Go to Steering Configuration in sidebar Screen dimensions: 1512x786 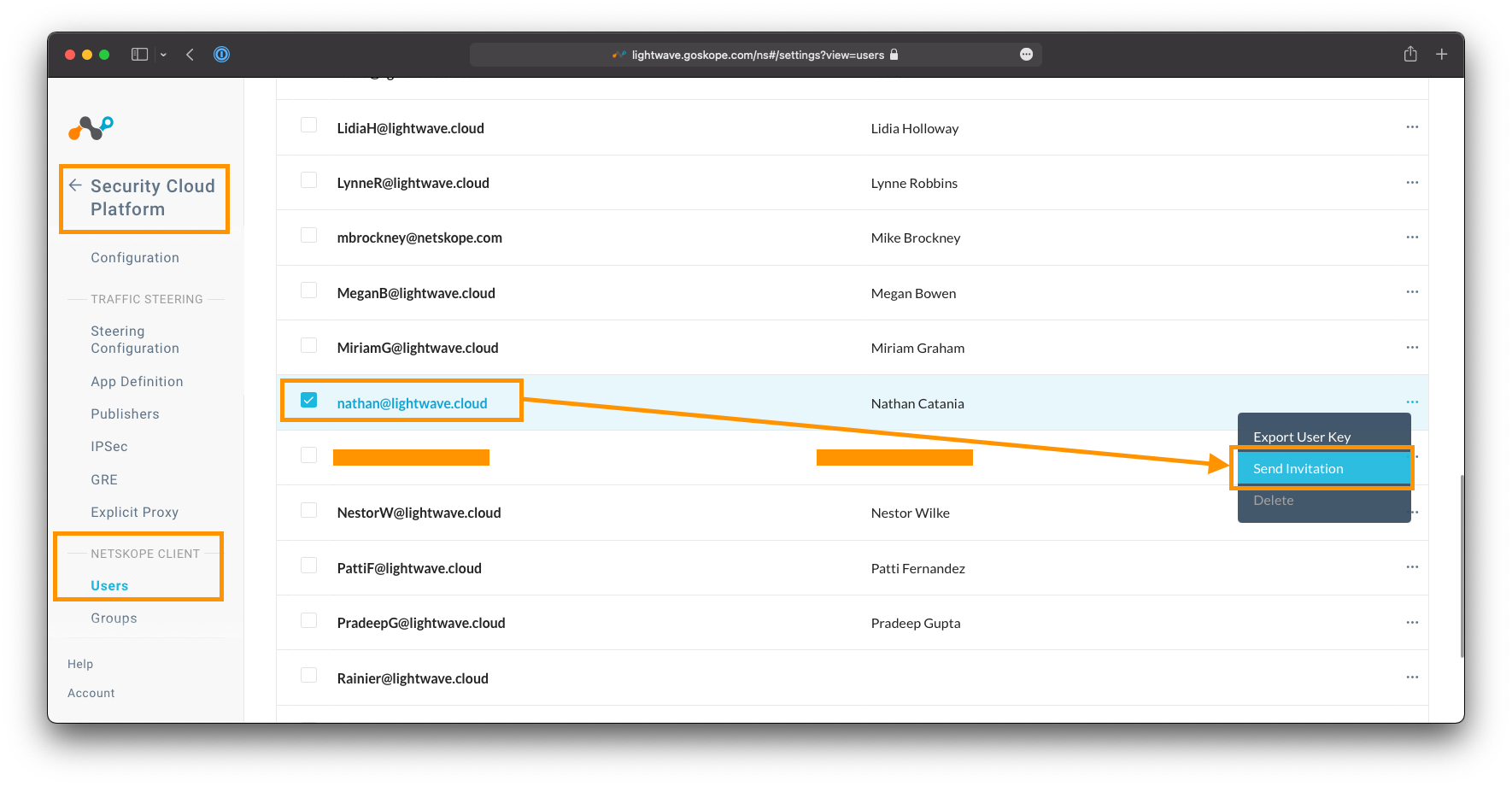coord(134,340)
